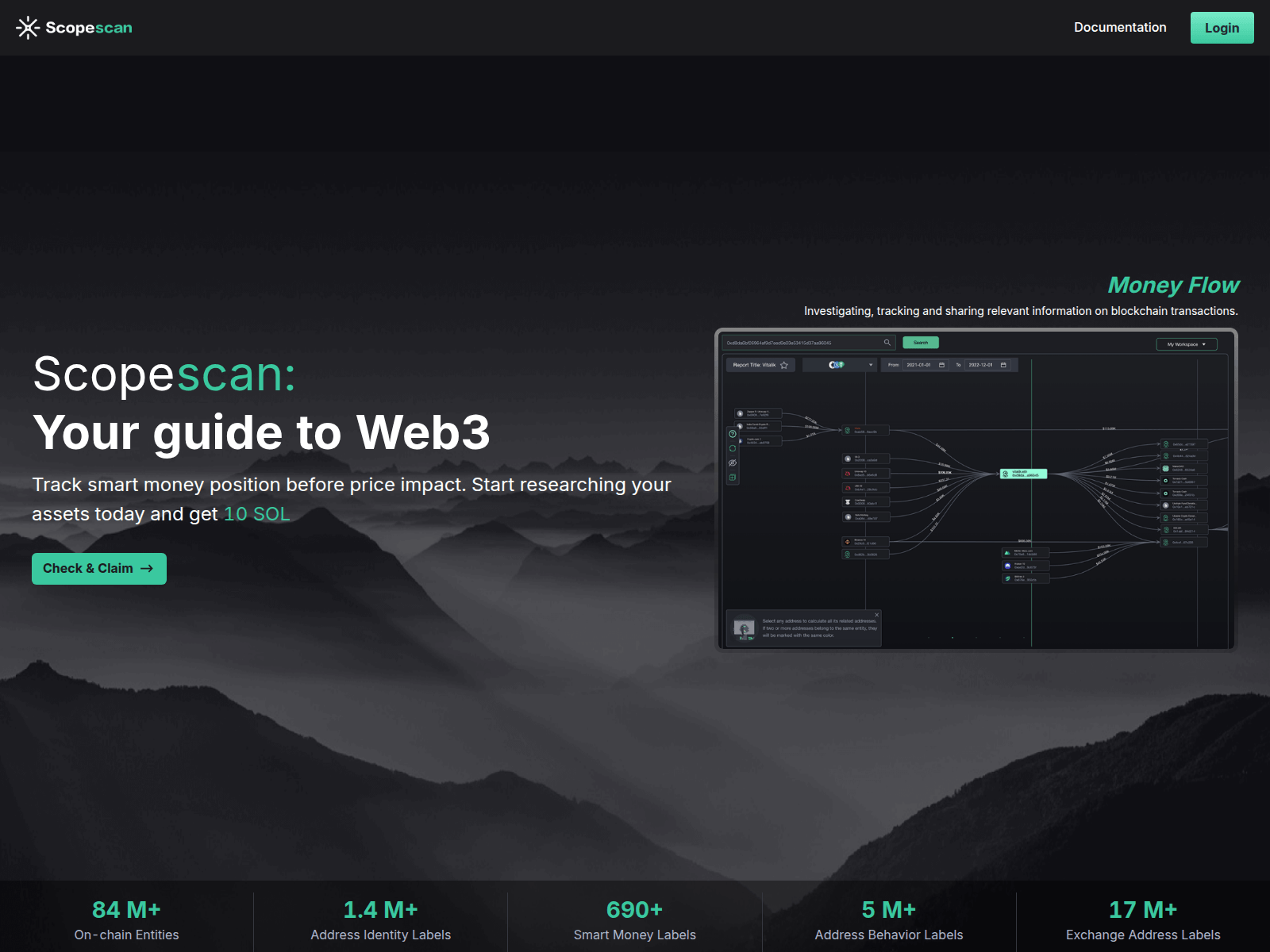Click the Scopescan logo in the navbar
The image size is (1270, 952).
tap(73, 28)
